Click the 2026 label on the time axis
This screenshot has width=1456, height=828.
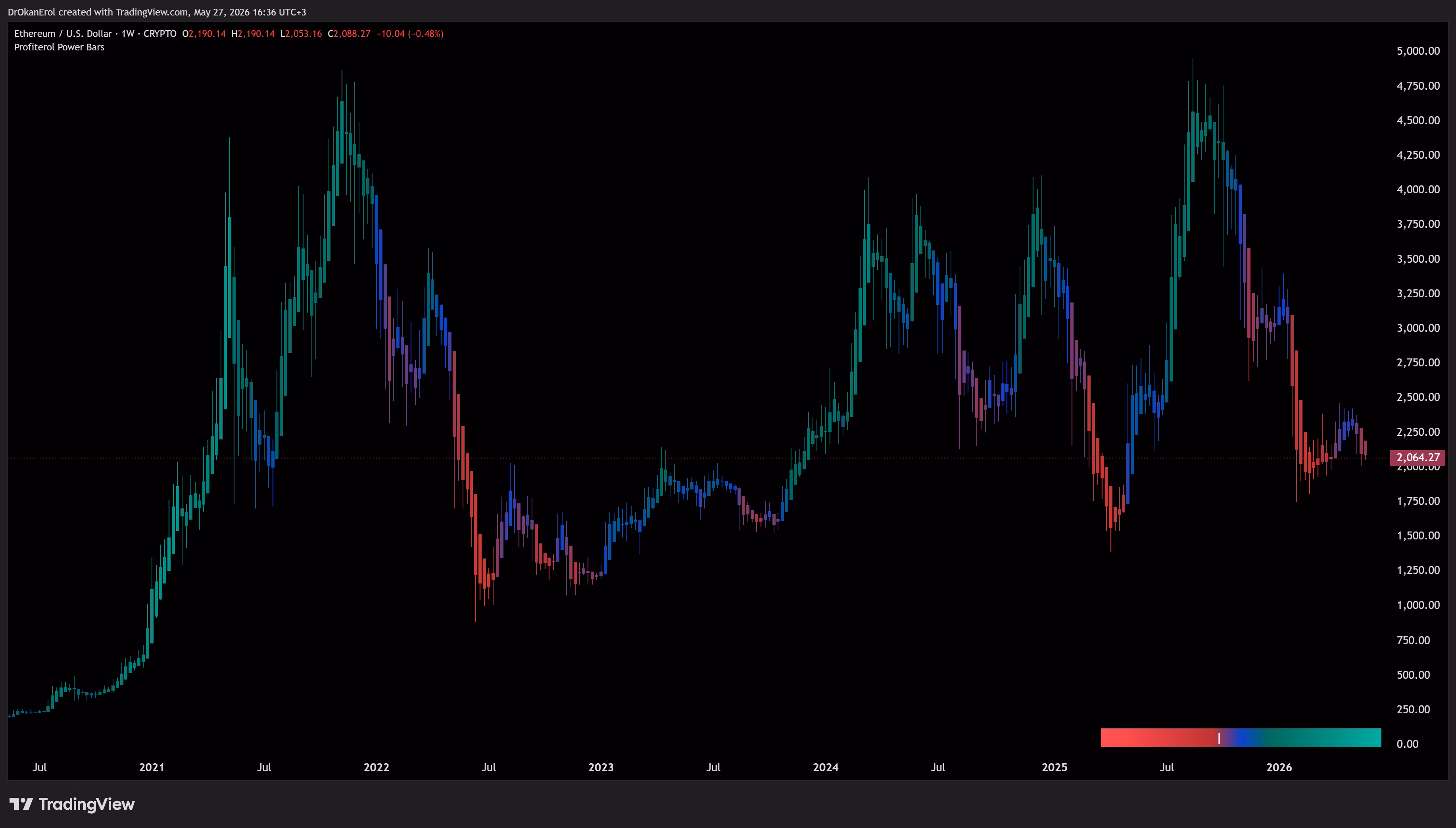point(1279,767)
